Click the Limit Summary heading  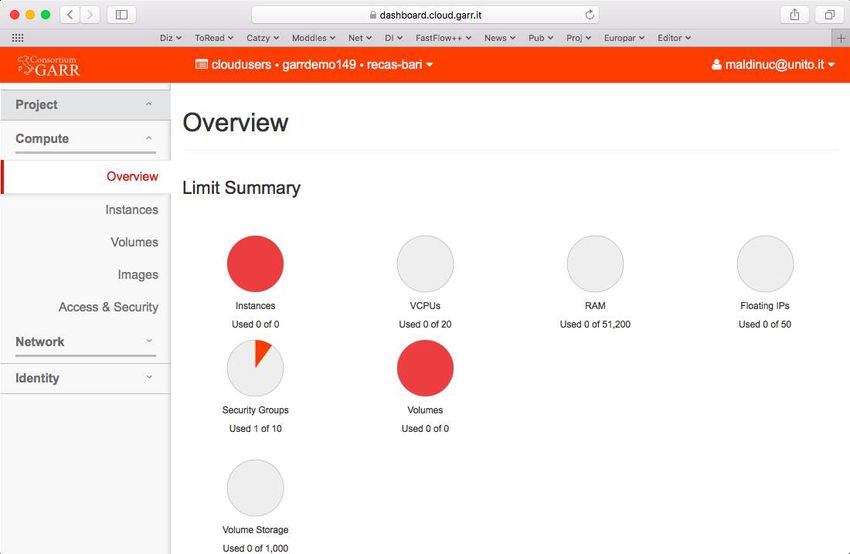pyautogui.click(x=241, y=188)
